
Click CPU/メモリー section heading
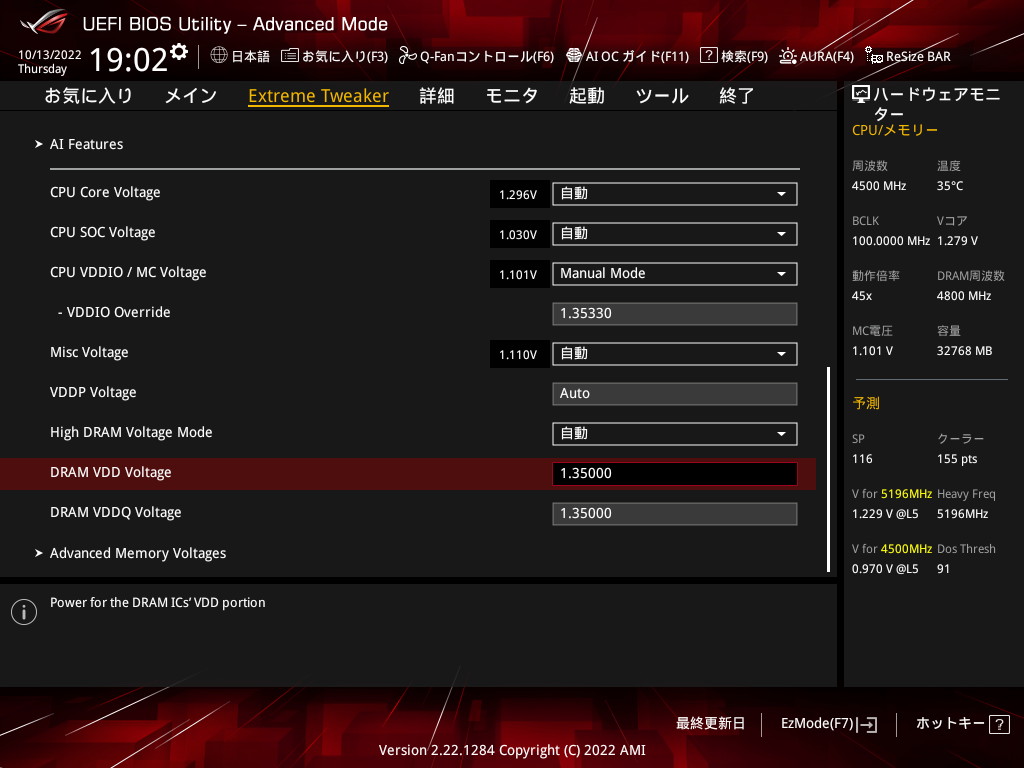tap(895, 130)
